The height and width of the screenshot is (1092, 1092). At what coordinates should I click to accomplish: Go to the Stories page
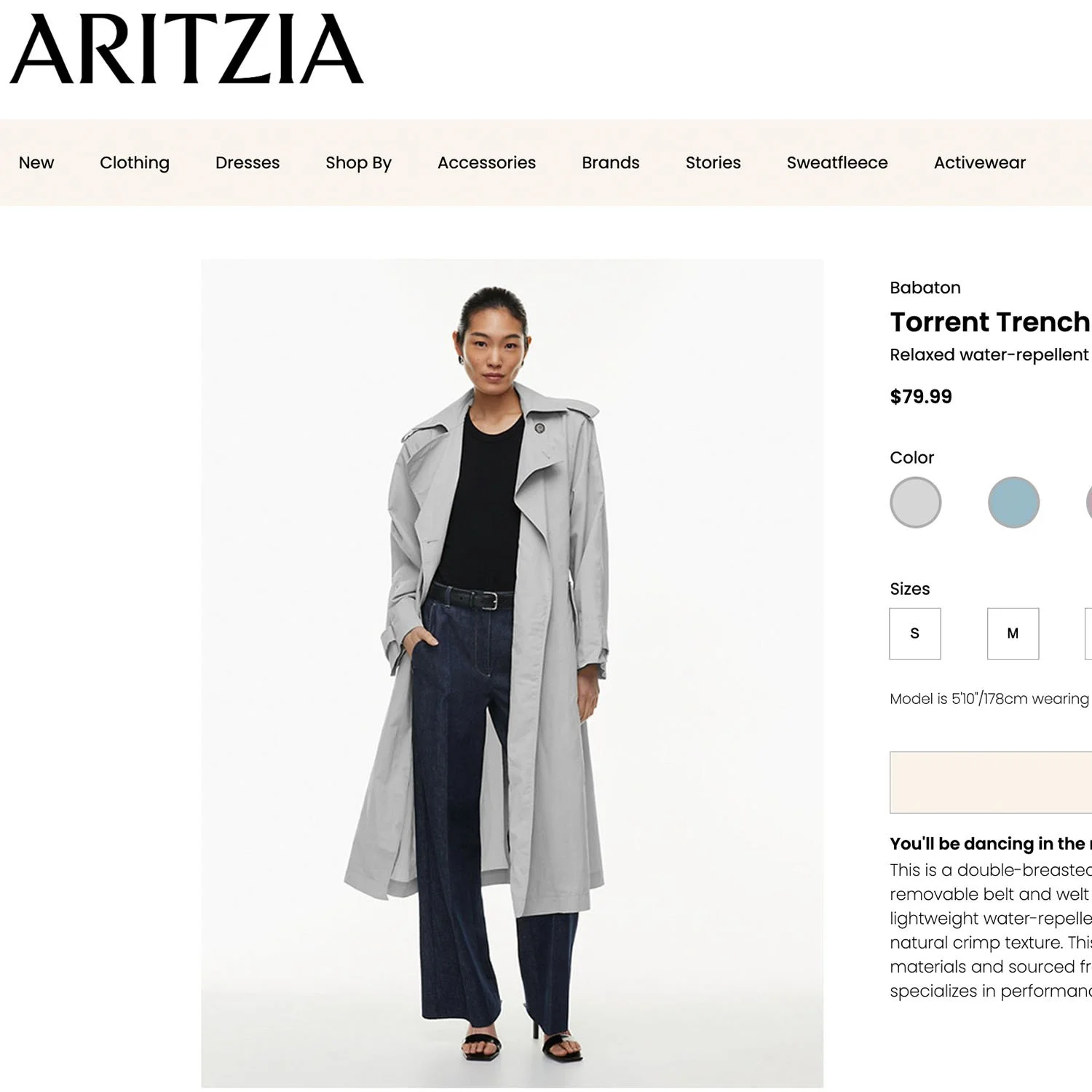(713, 162)
